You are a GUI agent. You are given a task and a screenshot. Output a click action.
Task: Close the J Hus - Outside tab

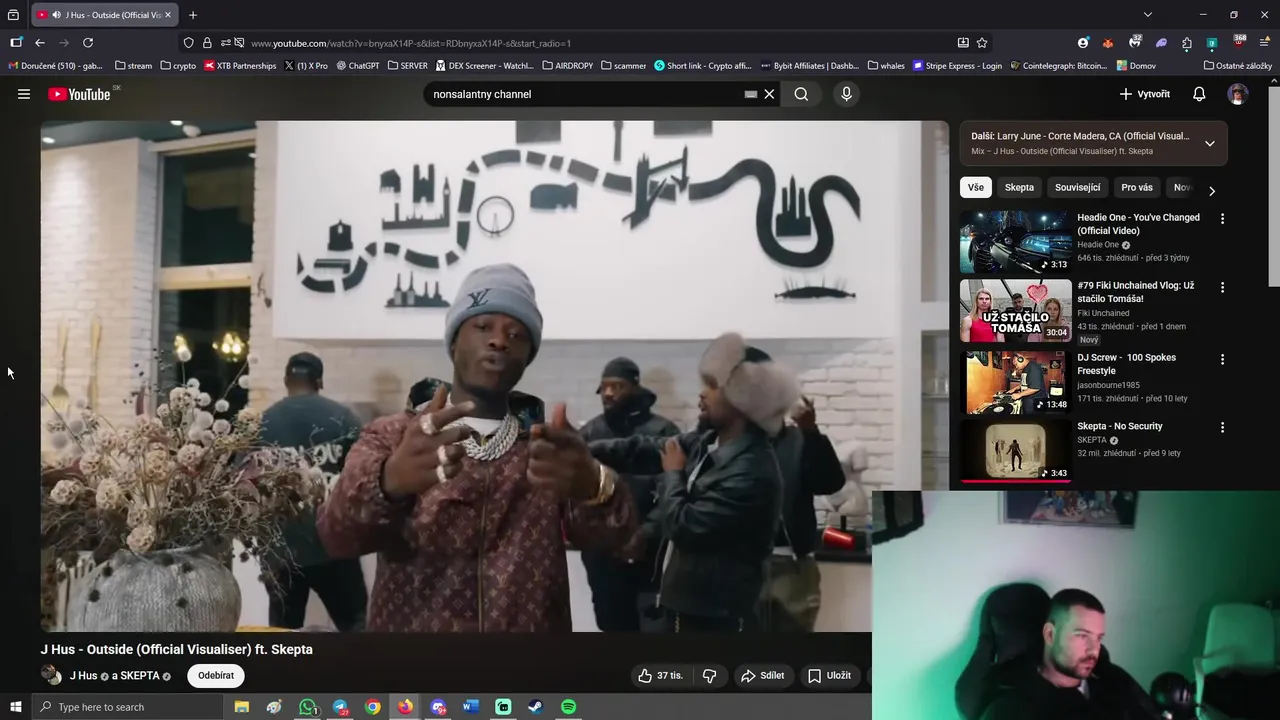pyautogui.click(x=168, y=15)
